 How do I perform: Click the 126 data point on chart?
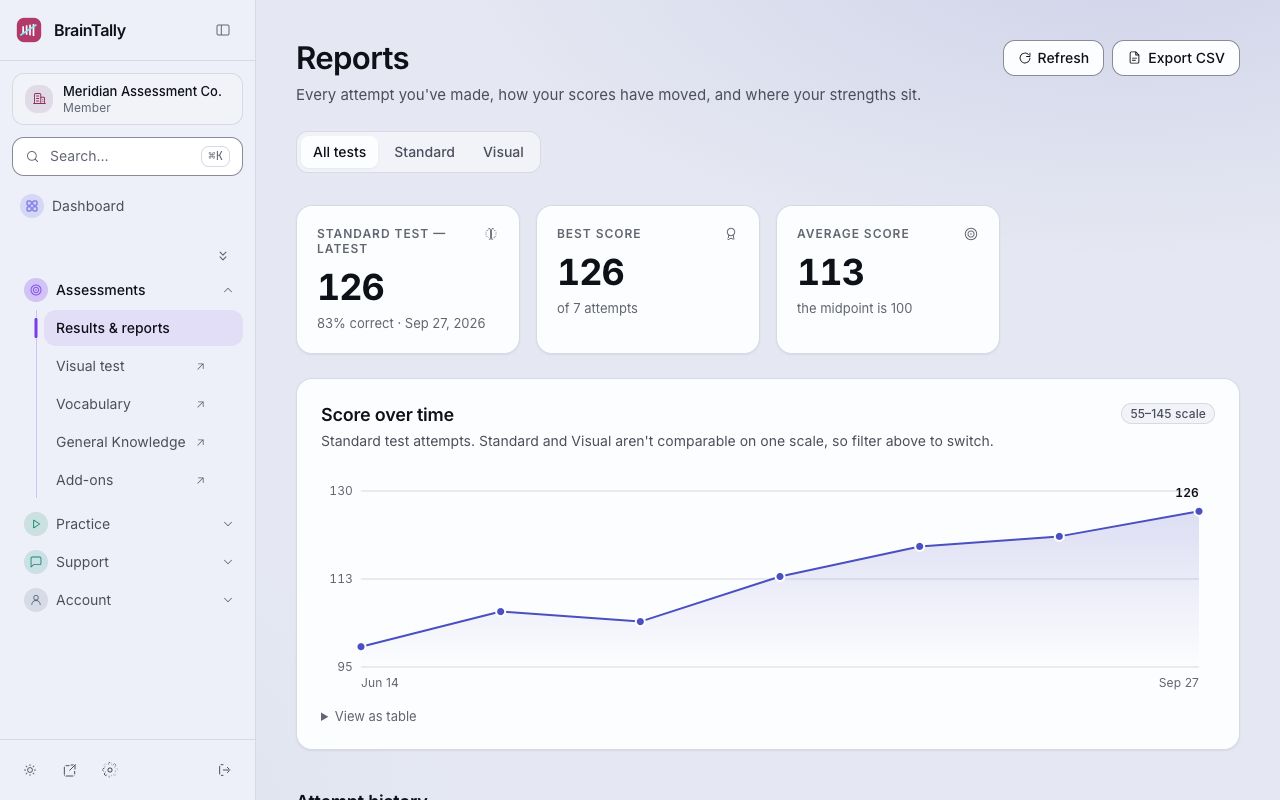1199,511
